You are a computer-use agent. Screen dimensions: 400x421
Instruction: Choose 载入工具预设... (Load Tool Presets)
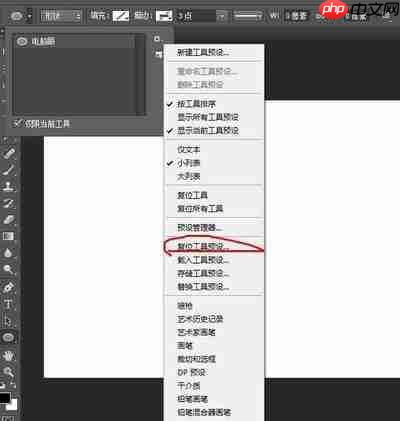(214, 260)
